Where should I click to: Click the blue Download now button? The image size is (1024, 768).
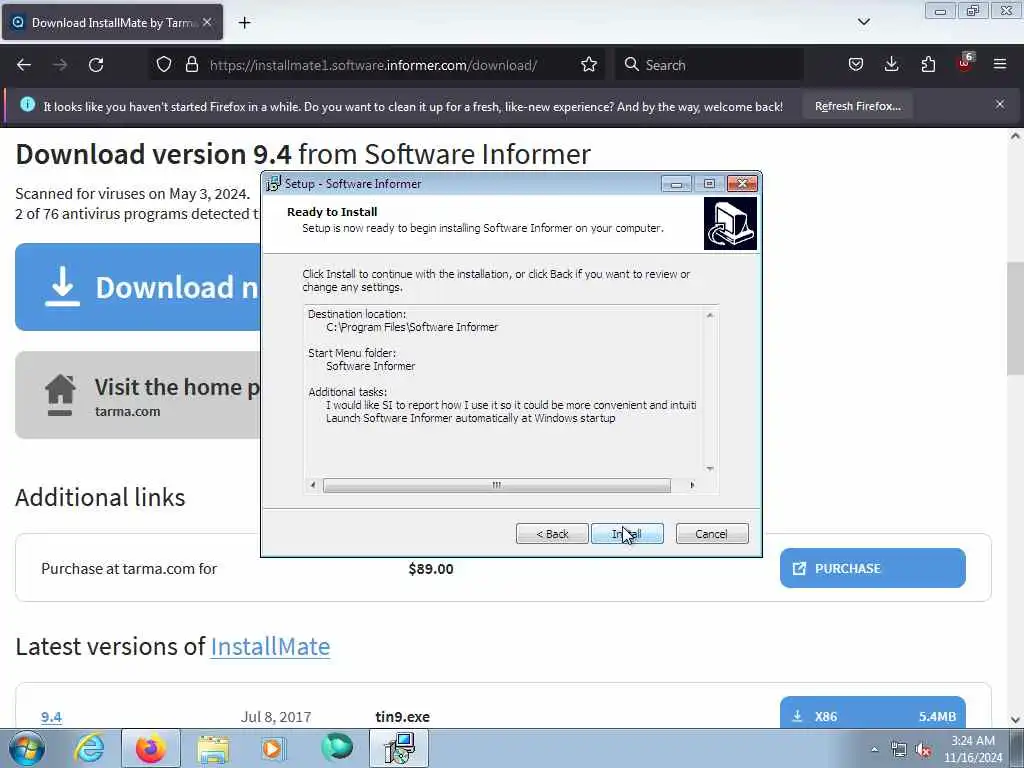(x=138, y=287)
